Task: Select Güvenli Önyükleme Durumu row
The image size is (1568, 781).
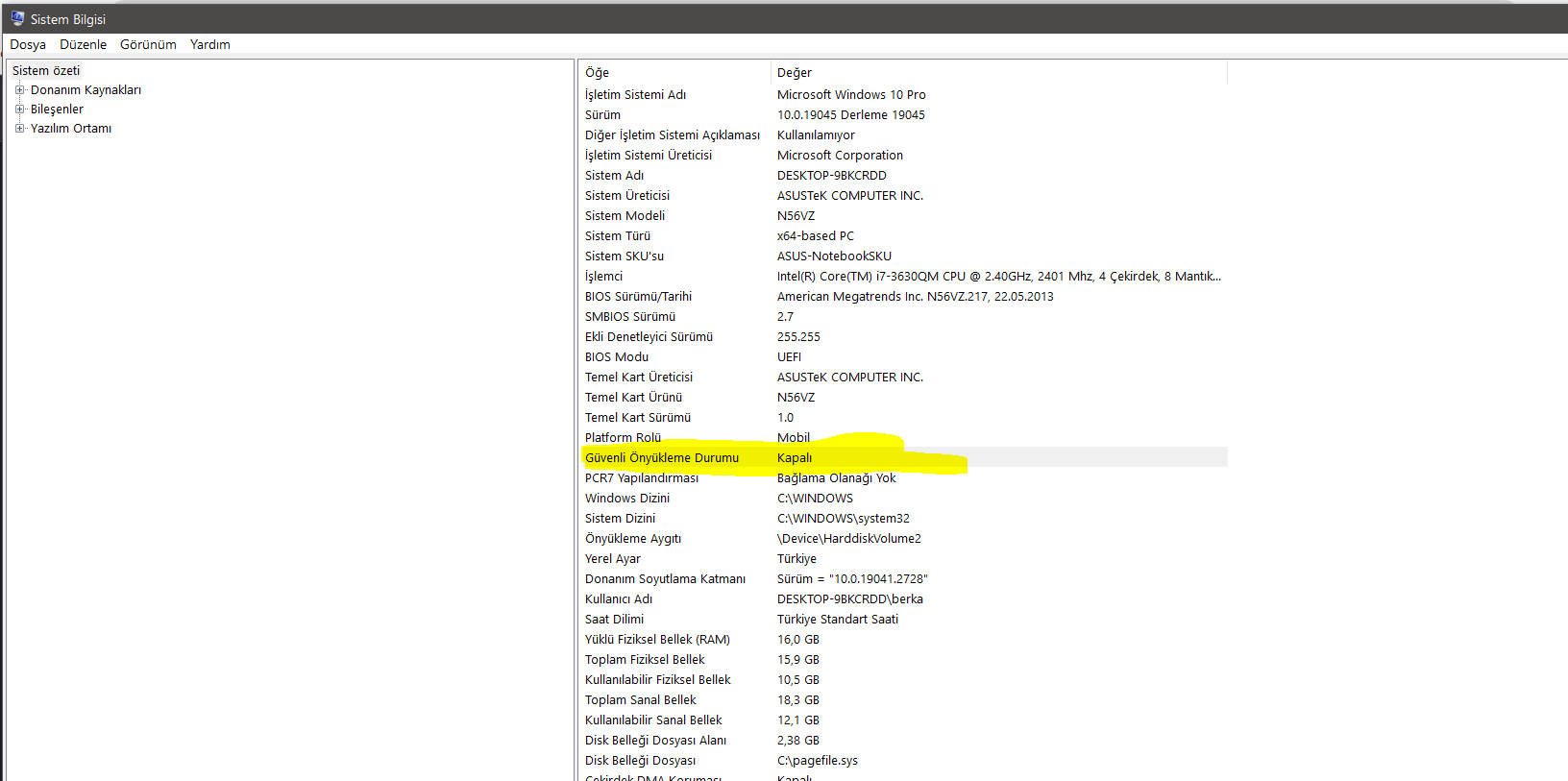Action: (x=662, y=457)
